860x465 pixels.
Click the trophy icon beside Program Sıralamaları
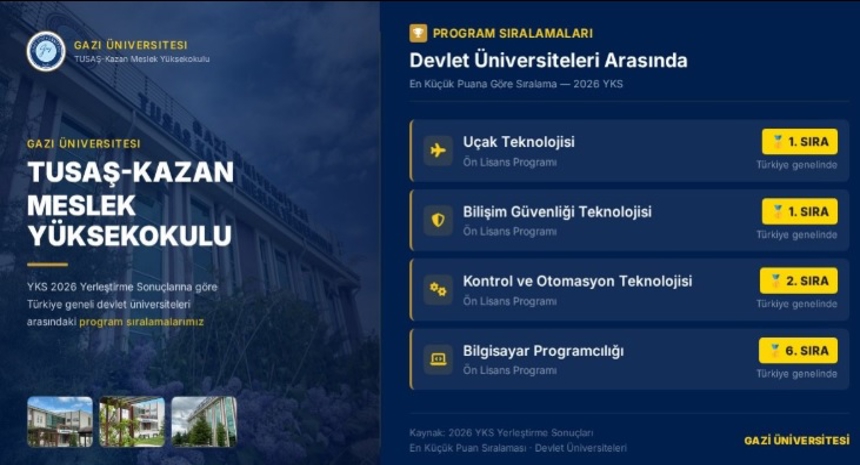click(x=418, y=33)
